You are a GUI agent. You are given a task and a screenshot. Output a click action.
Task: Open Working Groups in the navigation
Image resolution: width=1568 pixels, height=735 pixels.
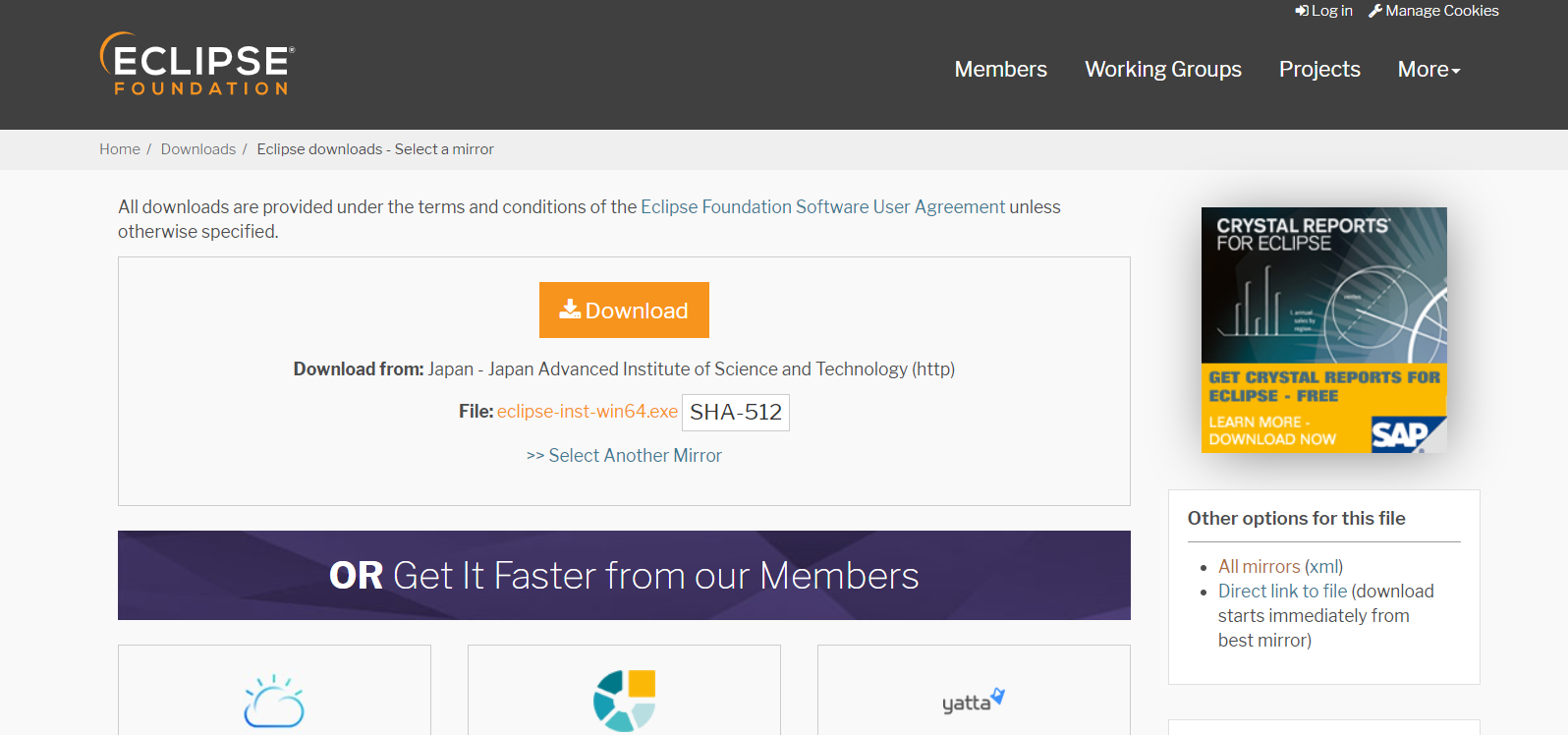(x=1163, y=69)
